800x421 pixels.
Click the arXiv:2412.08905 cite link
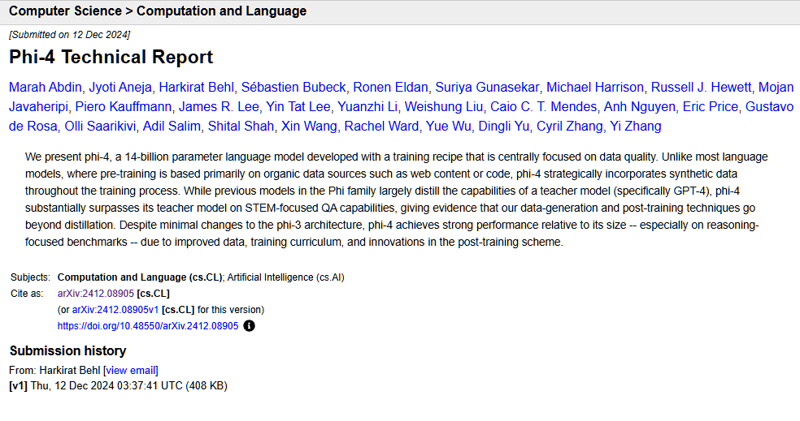[x=95, y=293]
